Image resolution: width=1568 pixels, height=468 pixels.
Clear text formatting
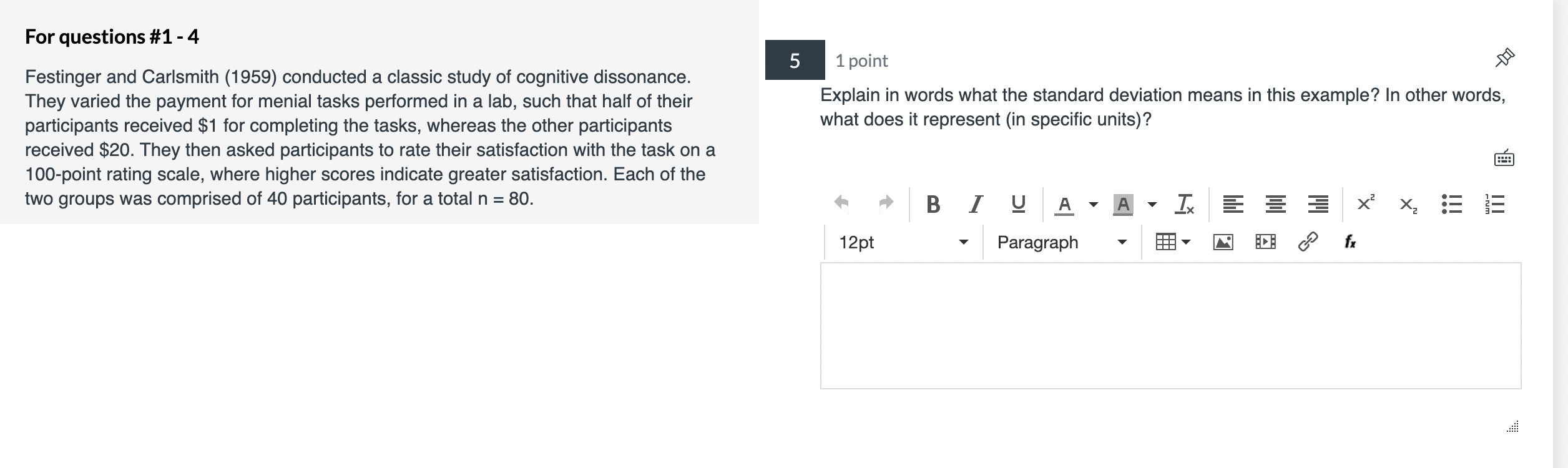(1184, 204)
